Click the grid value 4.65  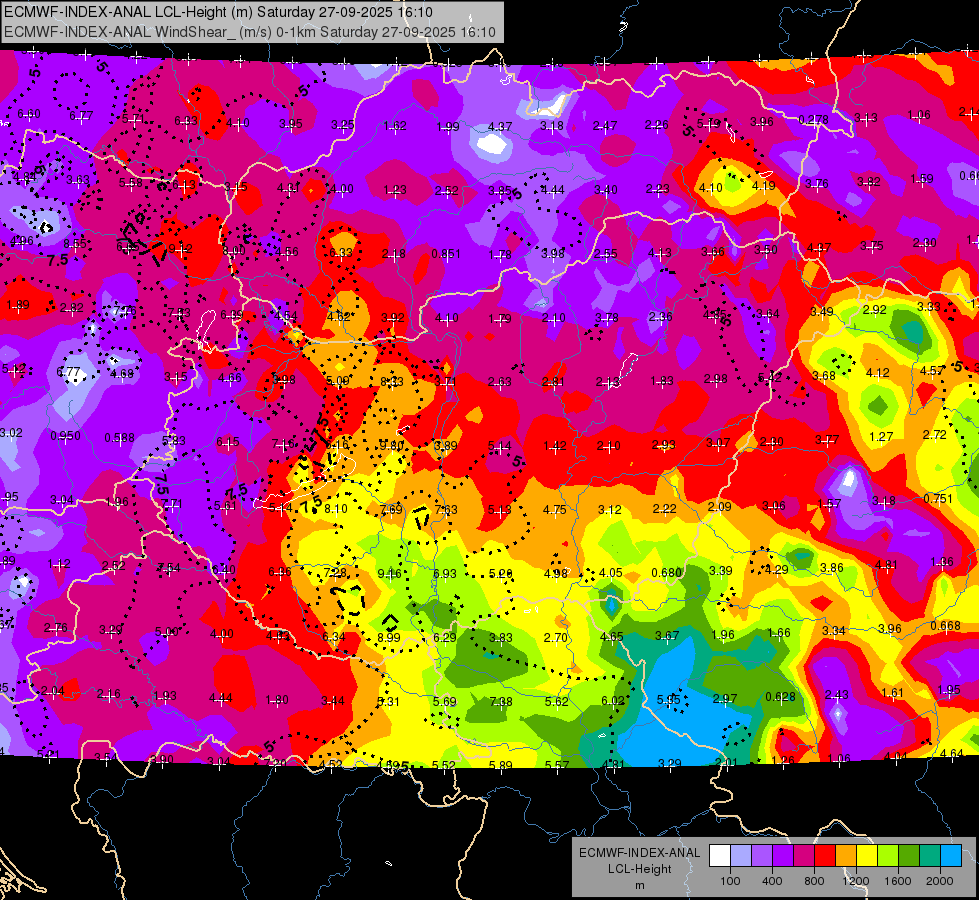(611, 637)
